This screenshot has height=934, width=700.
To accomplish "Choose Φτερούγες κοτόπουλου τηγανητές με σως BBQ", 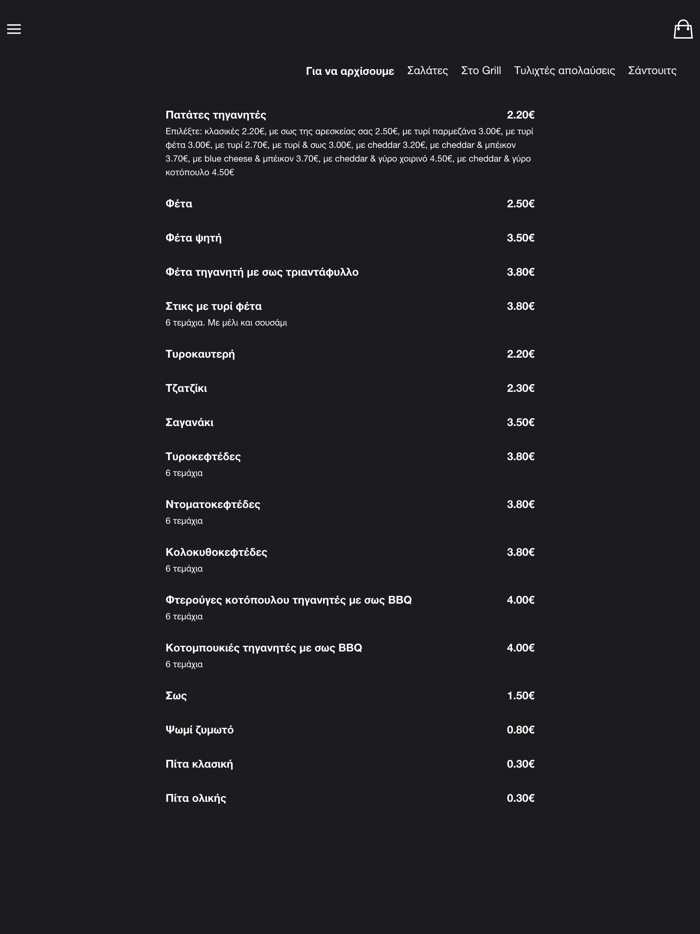I will (289, 600).
